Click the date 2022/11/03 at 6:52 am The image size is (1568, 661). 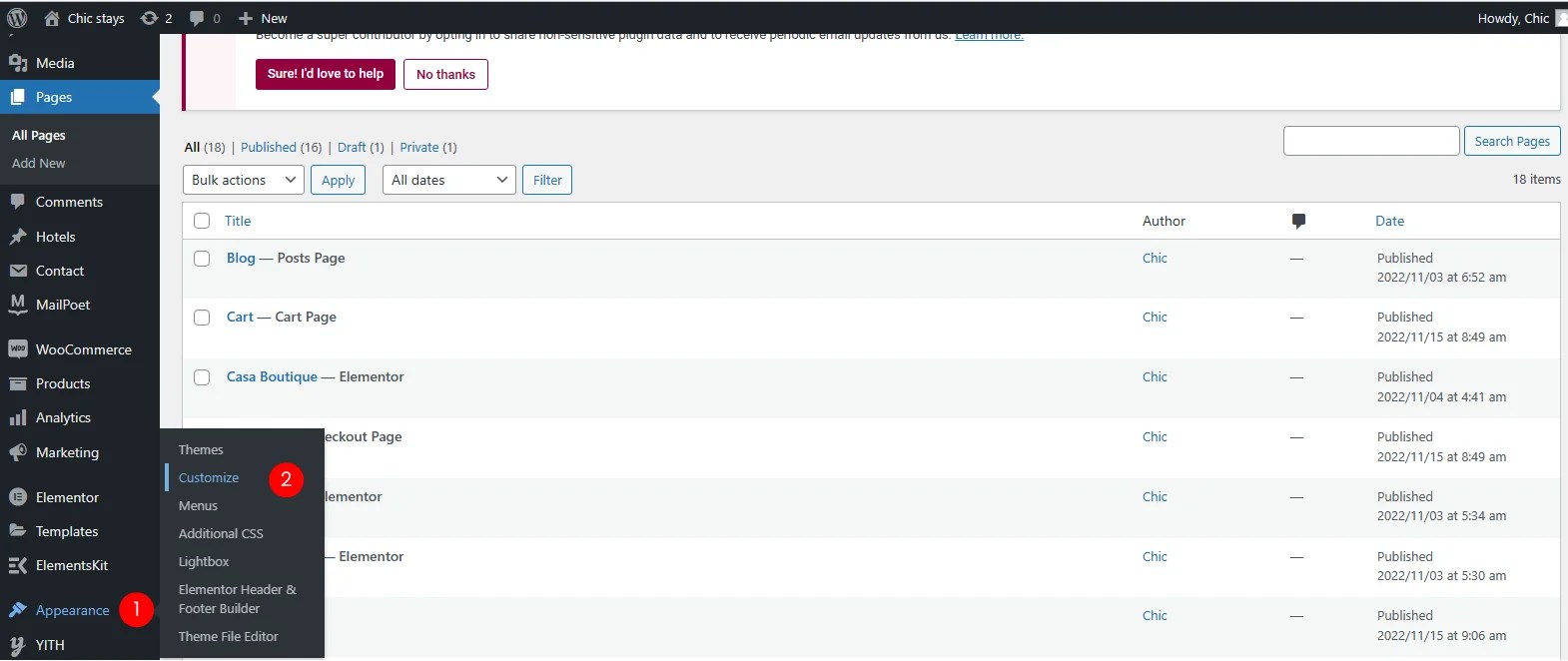[1441, 278]
